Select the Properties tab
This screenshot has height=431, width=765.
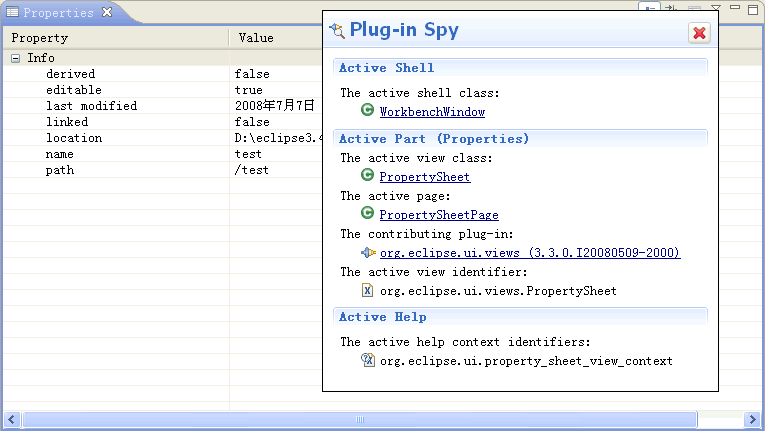click(x=58, y=13)
